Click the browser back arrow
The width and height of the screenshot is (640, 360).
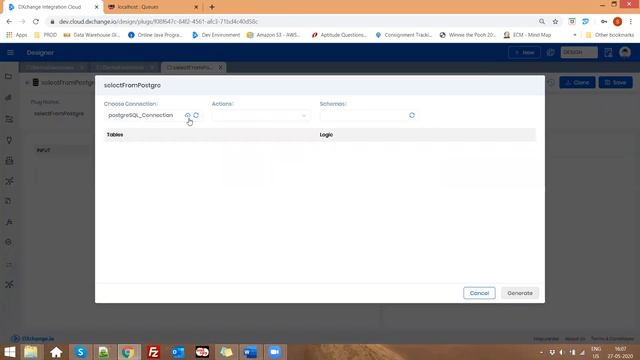click(9, 22)
